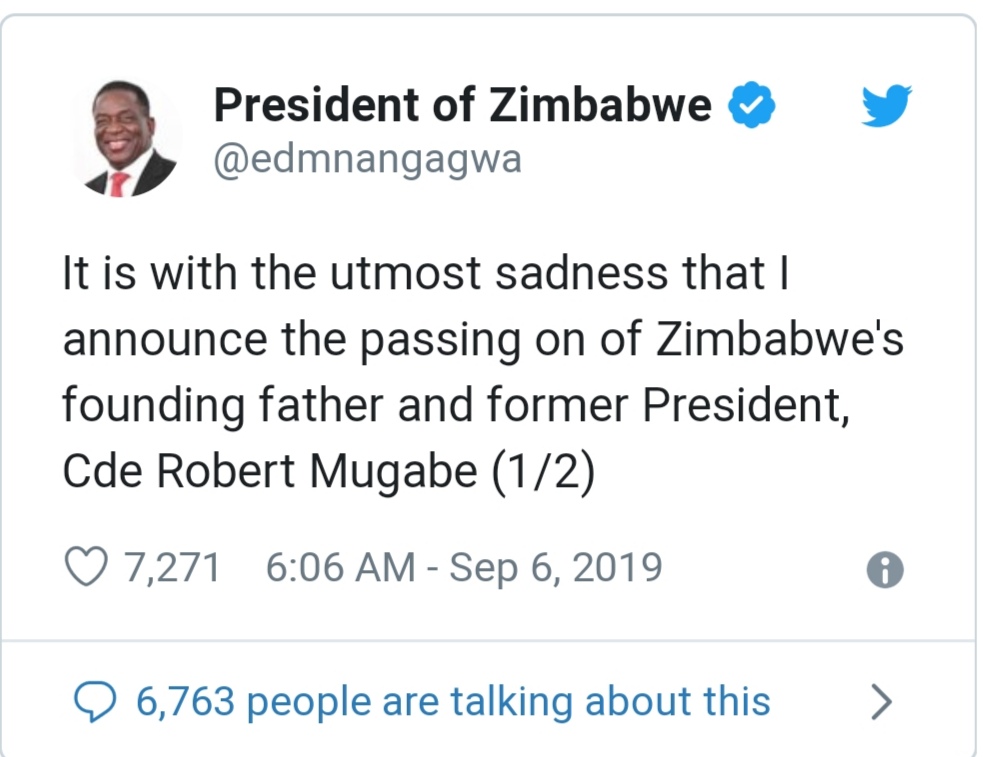Screen dimensions: 983x757
Task: Click the "Sep 6, 2019" date text
Action: click(556, 568)
